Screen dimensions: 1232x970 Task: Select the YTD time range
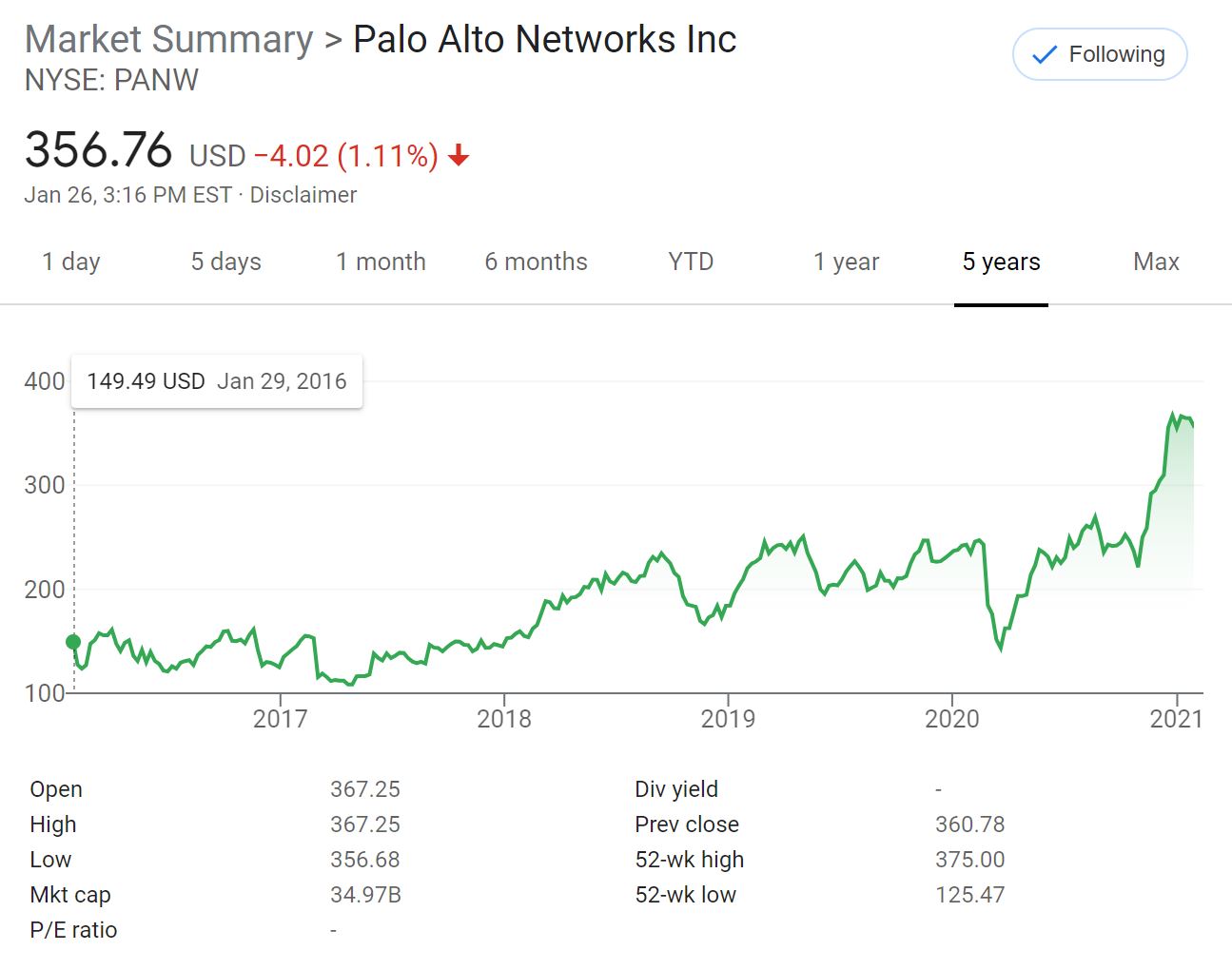(x=690, y=262)
